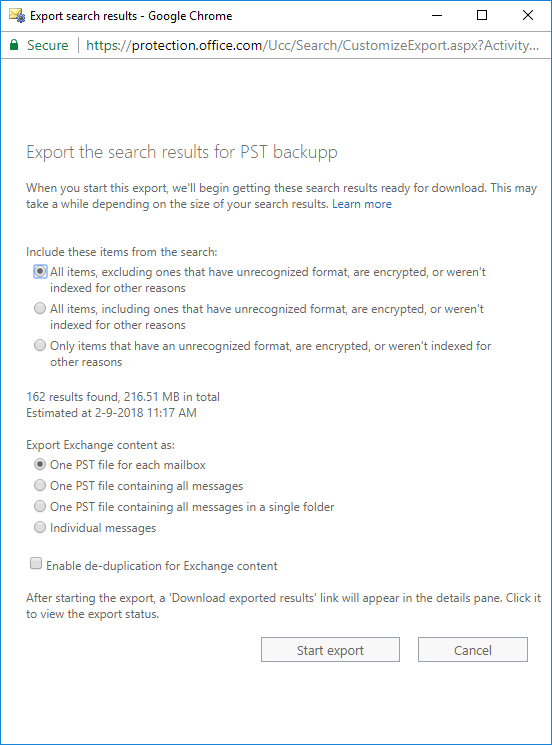The height and width of the screenshot is (745, 552).
Task: Click the Start export button
Action: [x=330, y=649]
